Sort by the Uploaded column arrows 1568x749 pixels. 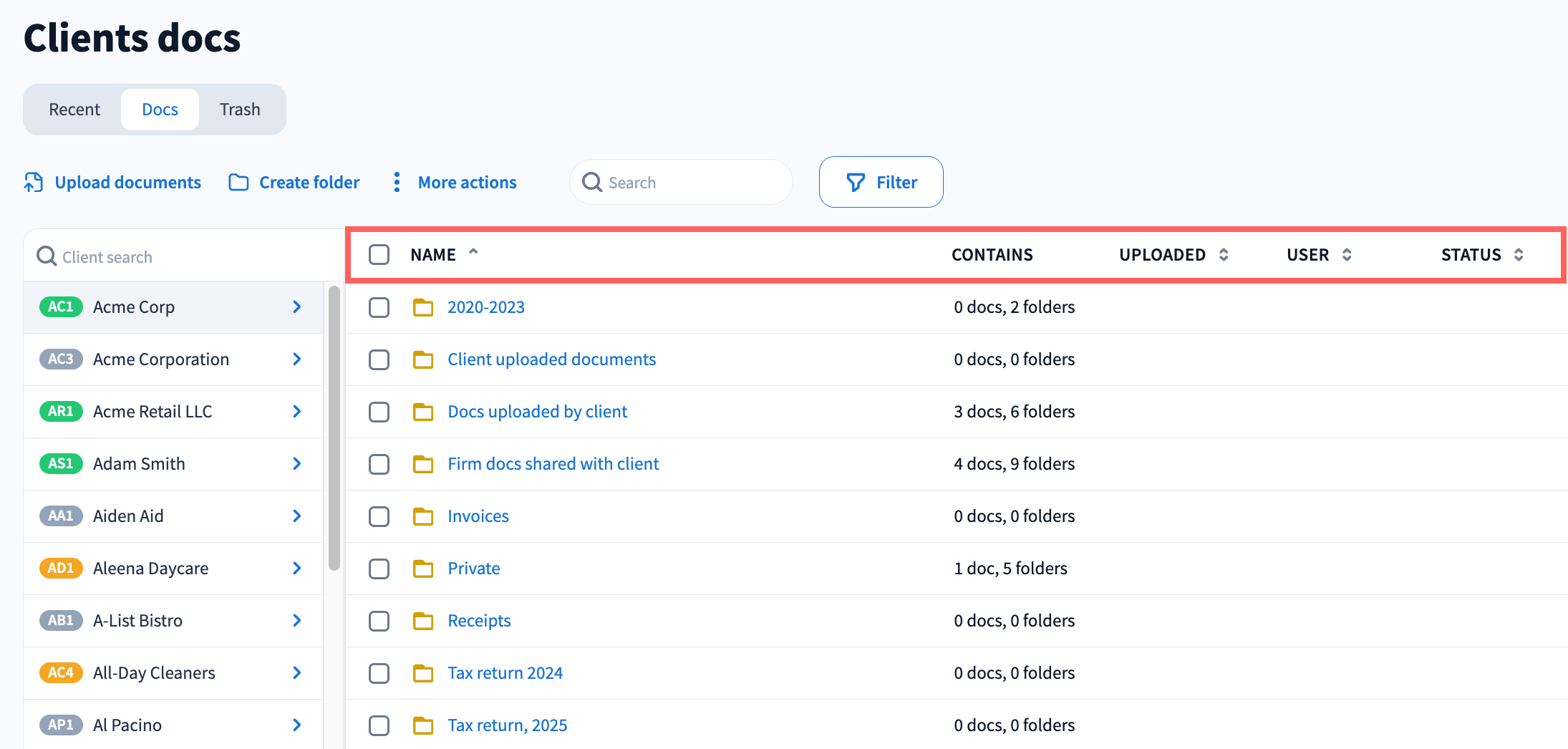[x=1224, y=255]
